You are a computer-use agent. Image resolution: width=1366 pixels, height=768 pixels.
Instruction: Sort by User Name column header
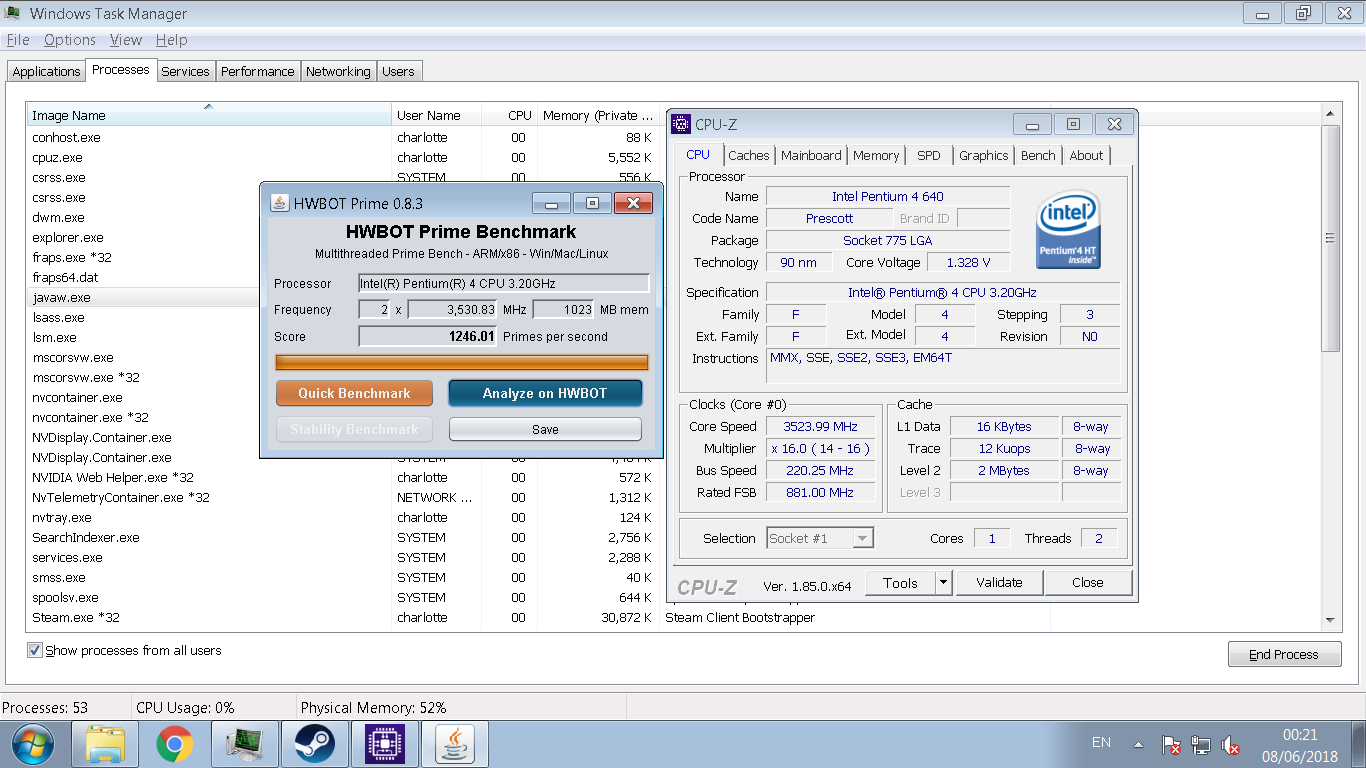(436, 115)
